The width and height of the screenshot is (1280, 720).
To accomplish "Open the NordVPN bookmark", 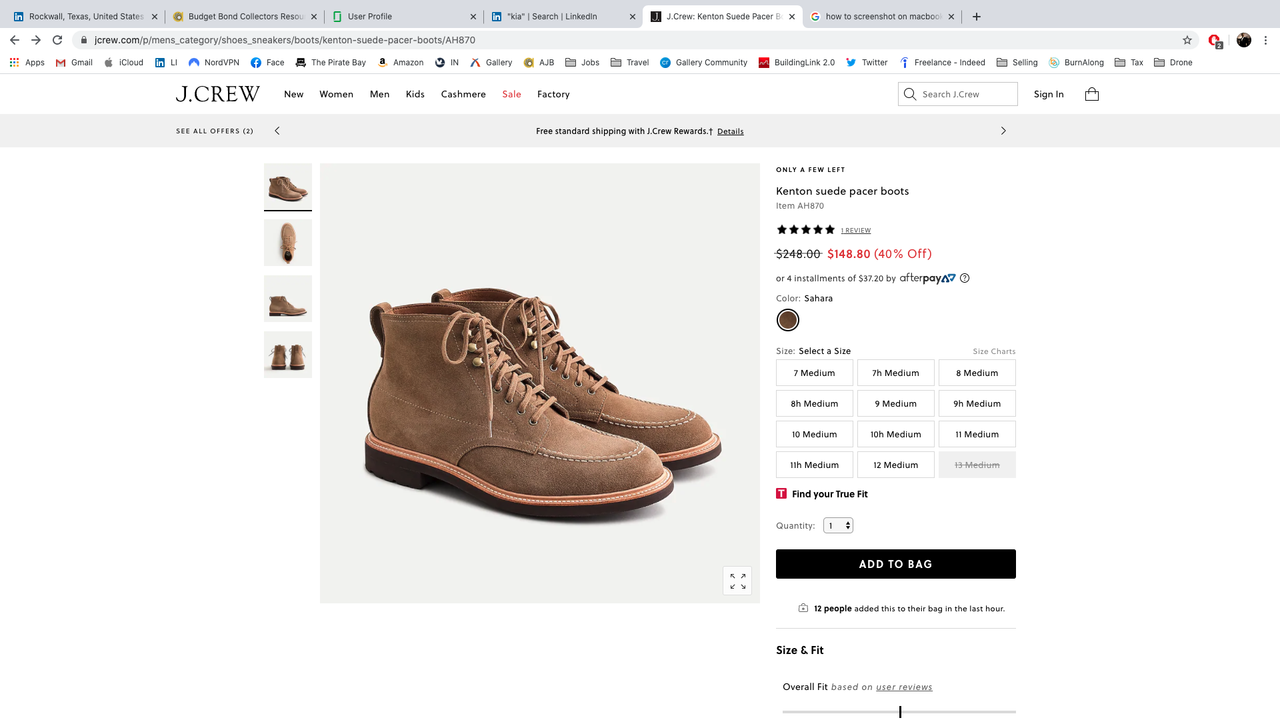I will [x=214, y=62].
